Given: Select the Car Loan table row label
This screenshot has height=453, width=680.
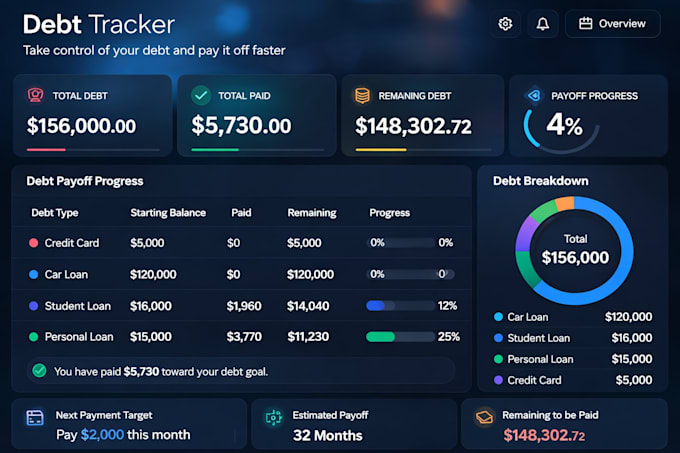Looking at the screenshot, I should (x=66, y=274).
